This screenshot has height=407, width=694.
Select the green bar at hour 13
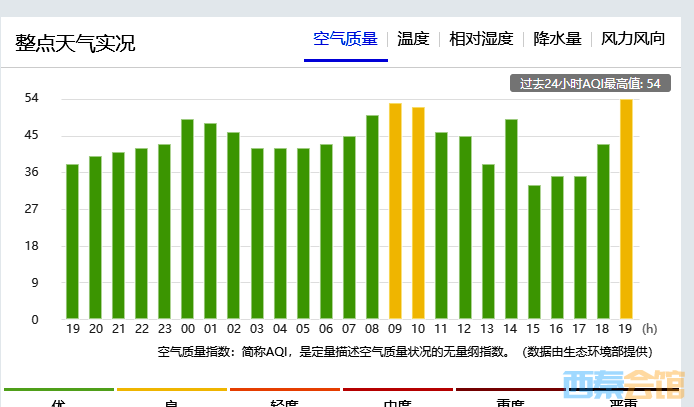[488, 241]
